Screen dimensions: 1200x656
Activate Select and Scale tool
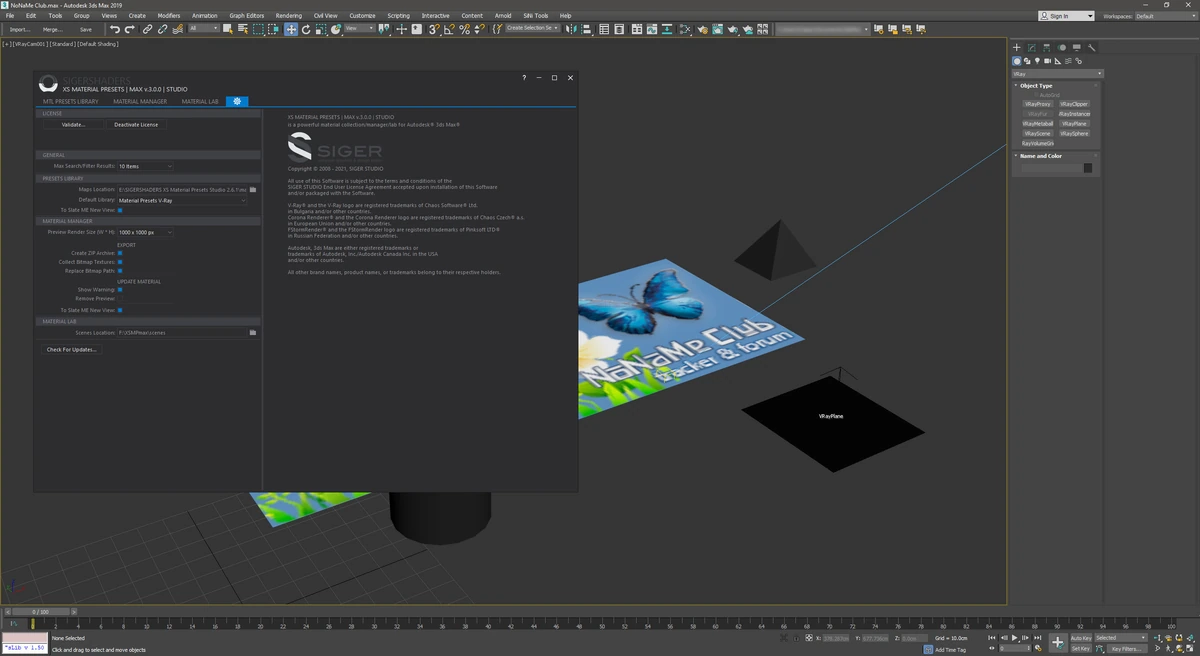click(321, 29)
